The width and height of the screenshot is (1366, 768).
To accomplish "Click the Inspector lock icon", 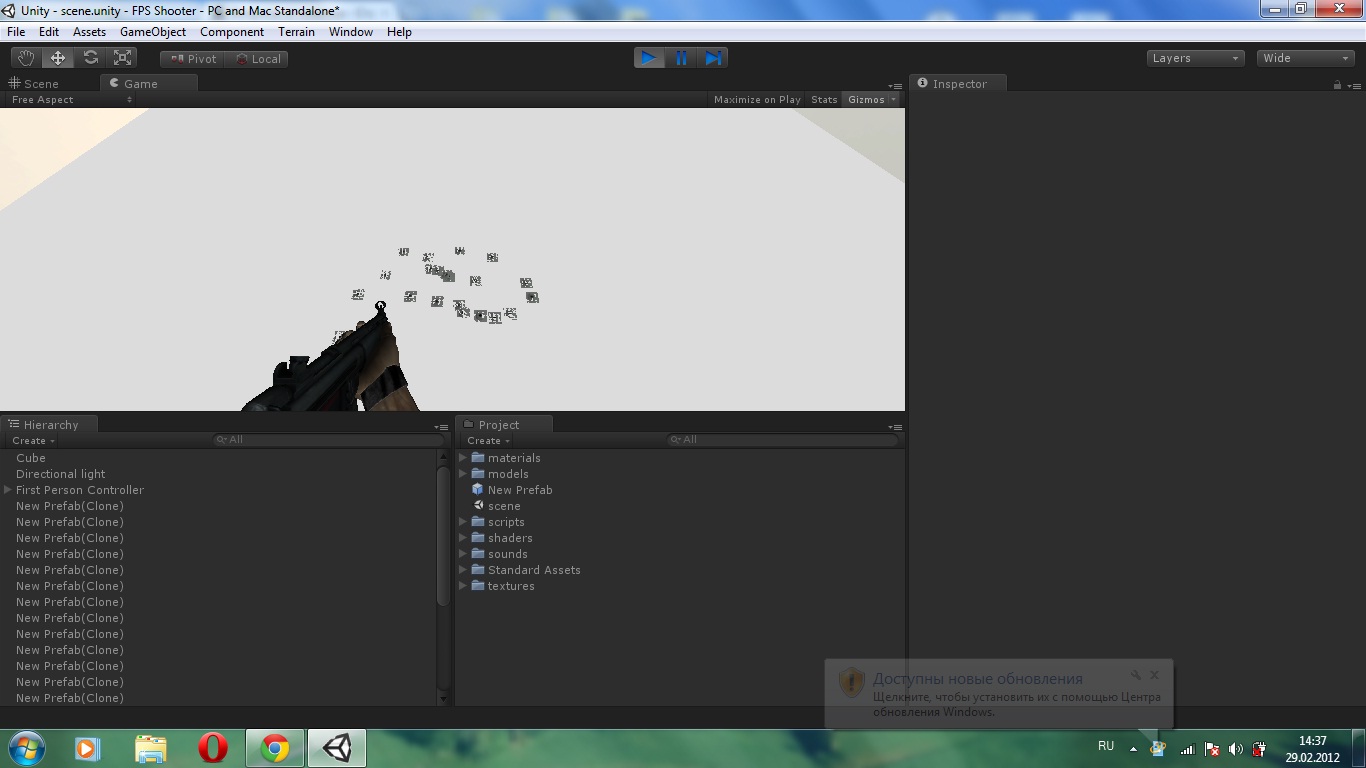I will coord(1337,85).
